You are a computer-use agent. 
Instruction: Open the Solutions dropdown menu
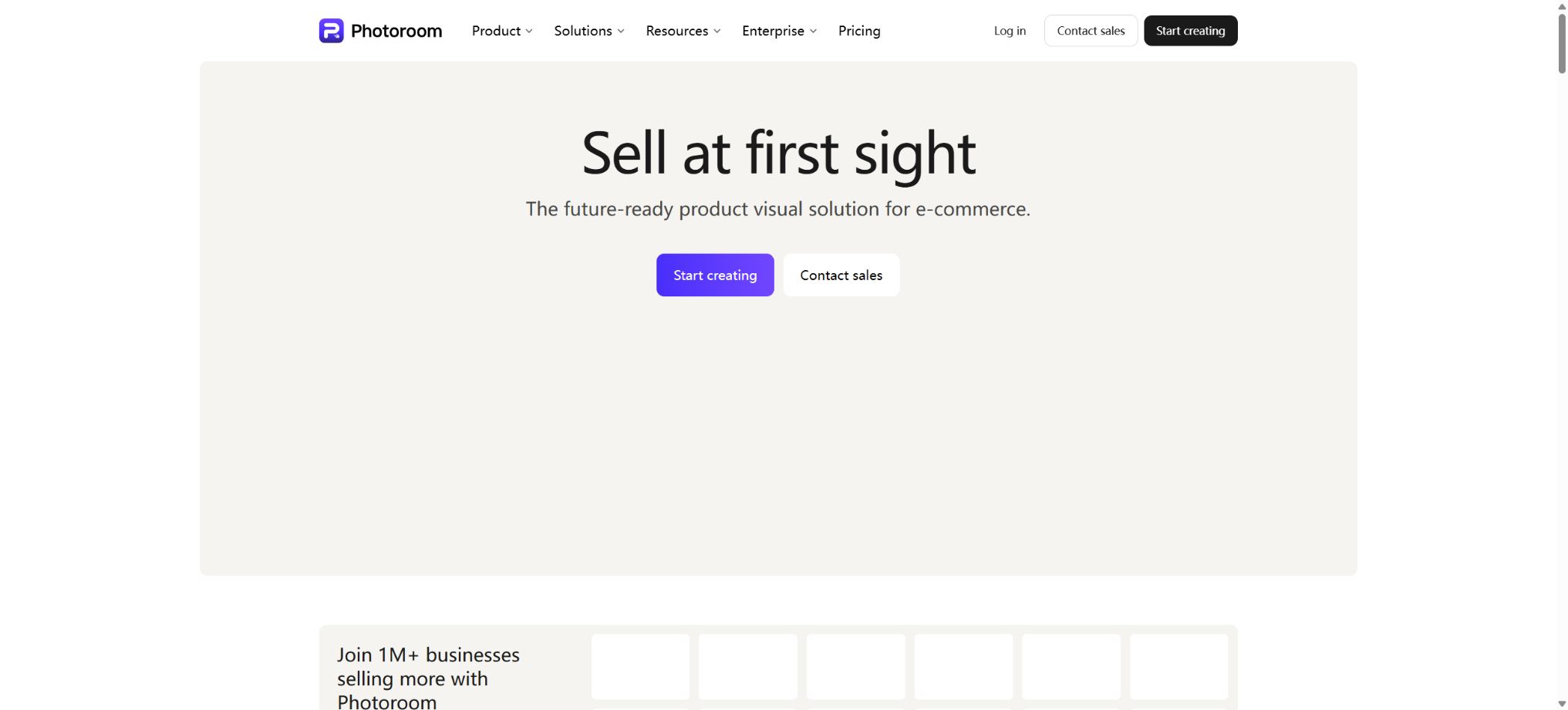tap(589, 31)
